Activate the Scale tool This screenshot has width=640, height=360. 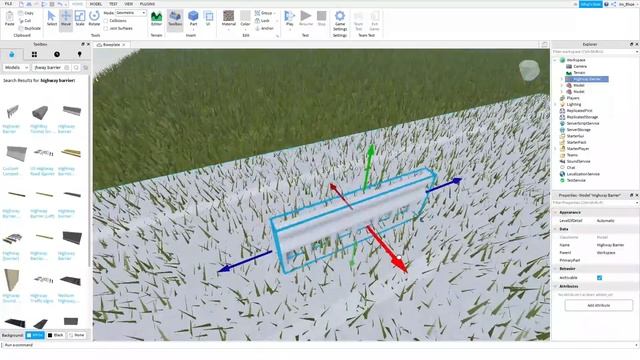pyautogui.click(x=80, y=19)
